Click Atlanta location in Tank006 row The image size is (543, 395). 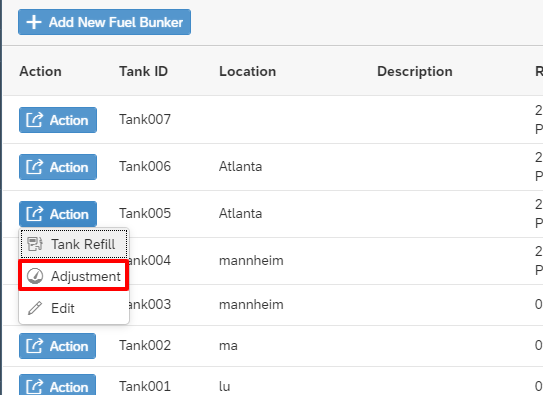[x=240, y=167]
